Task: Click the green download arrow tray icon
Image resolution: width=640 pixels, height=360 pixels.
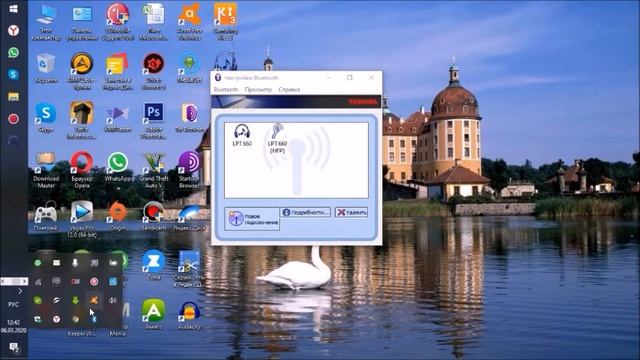Action: pos(75,300)
